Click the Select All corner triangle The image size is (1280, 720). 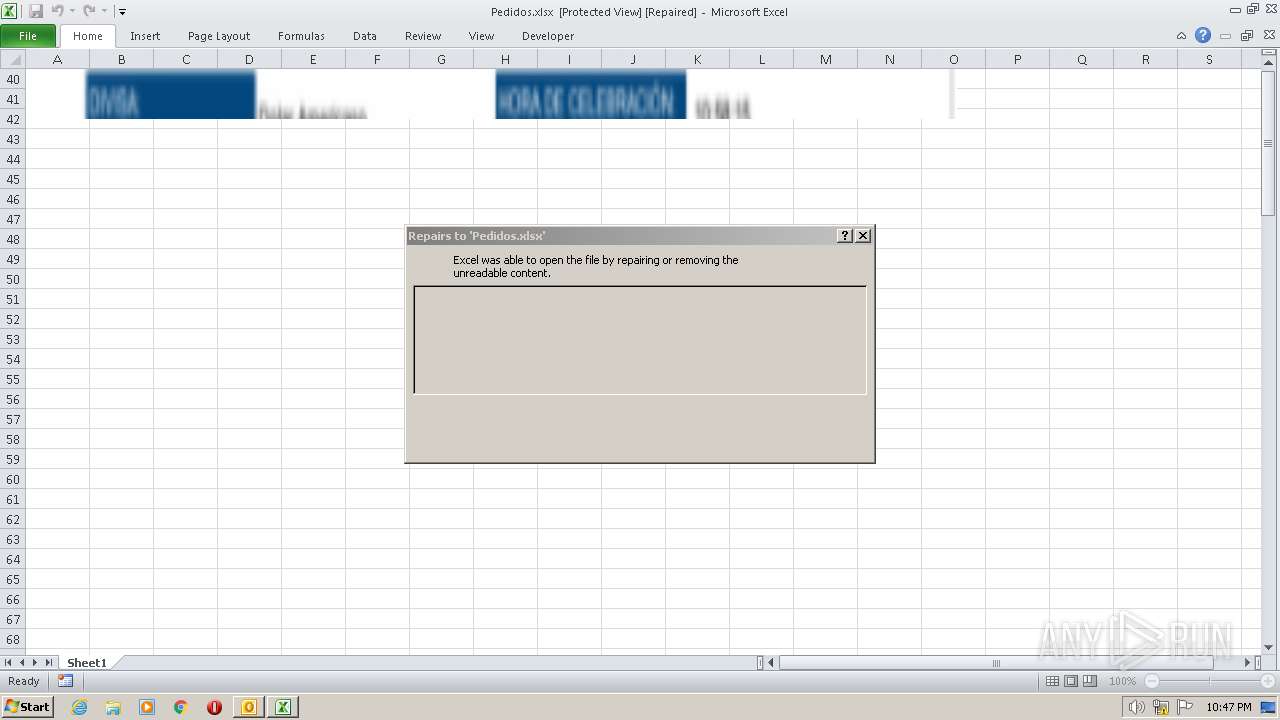[13, 59]
